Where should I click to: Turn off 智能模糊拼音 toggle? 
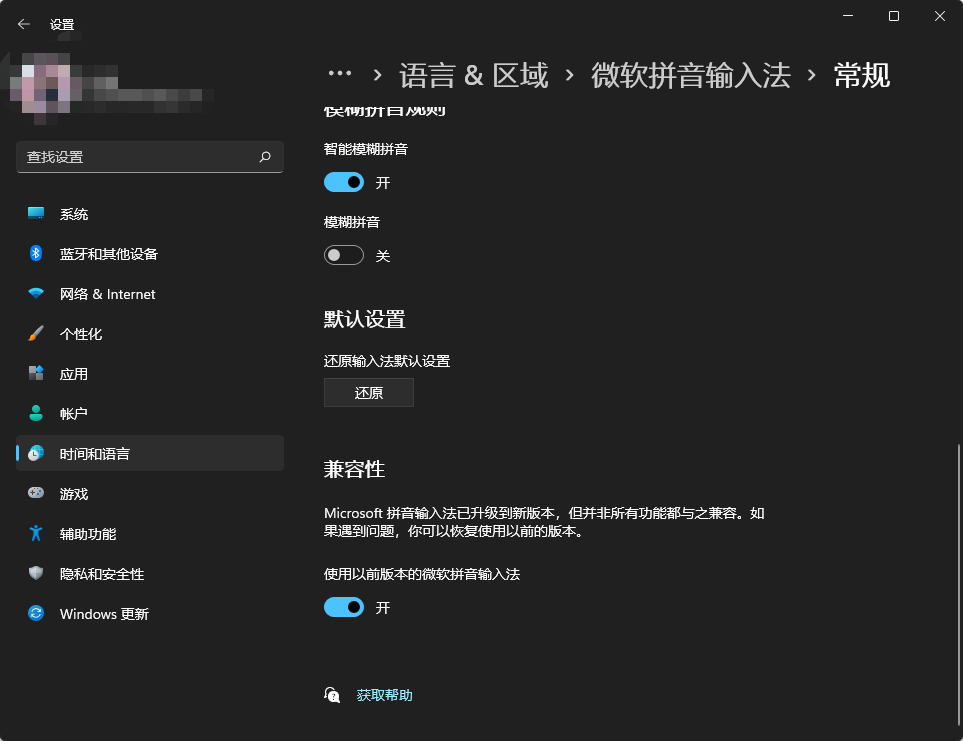pyautogui.click(x=344, y=182)
